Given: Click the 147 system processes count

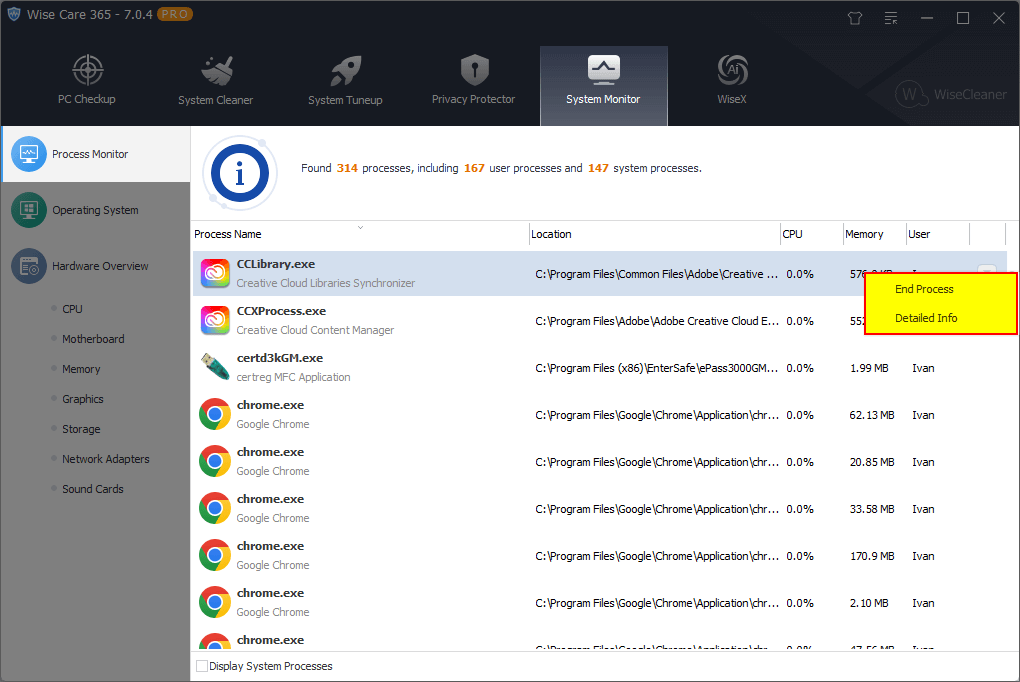Looking at the screenshot, I should tap(598, 168).
